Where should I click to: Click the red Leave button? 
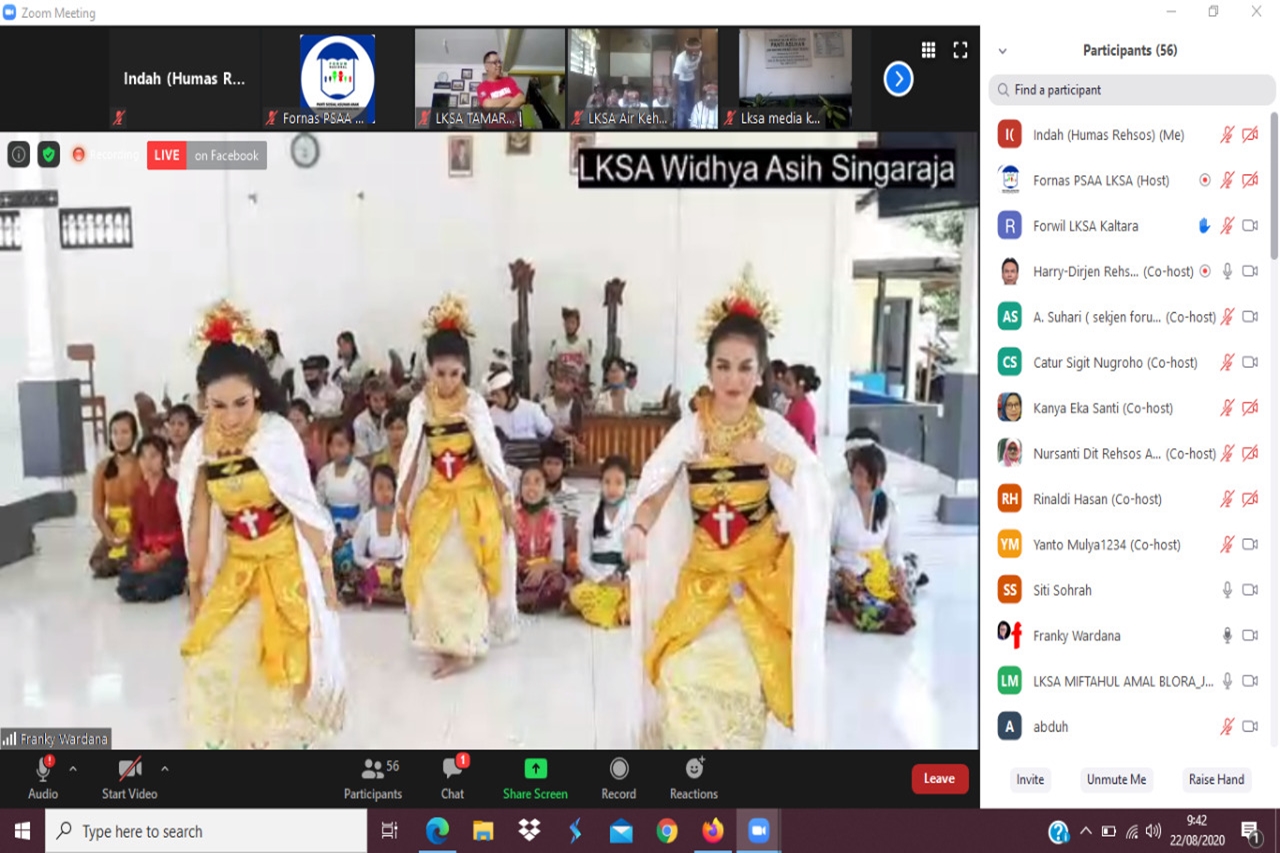939,779
